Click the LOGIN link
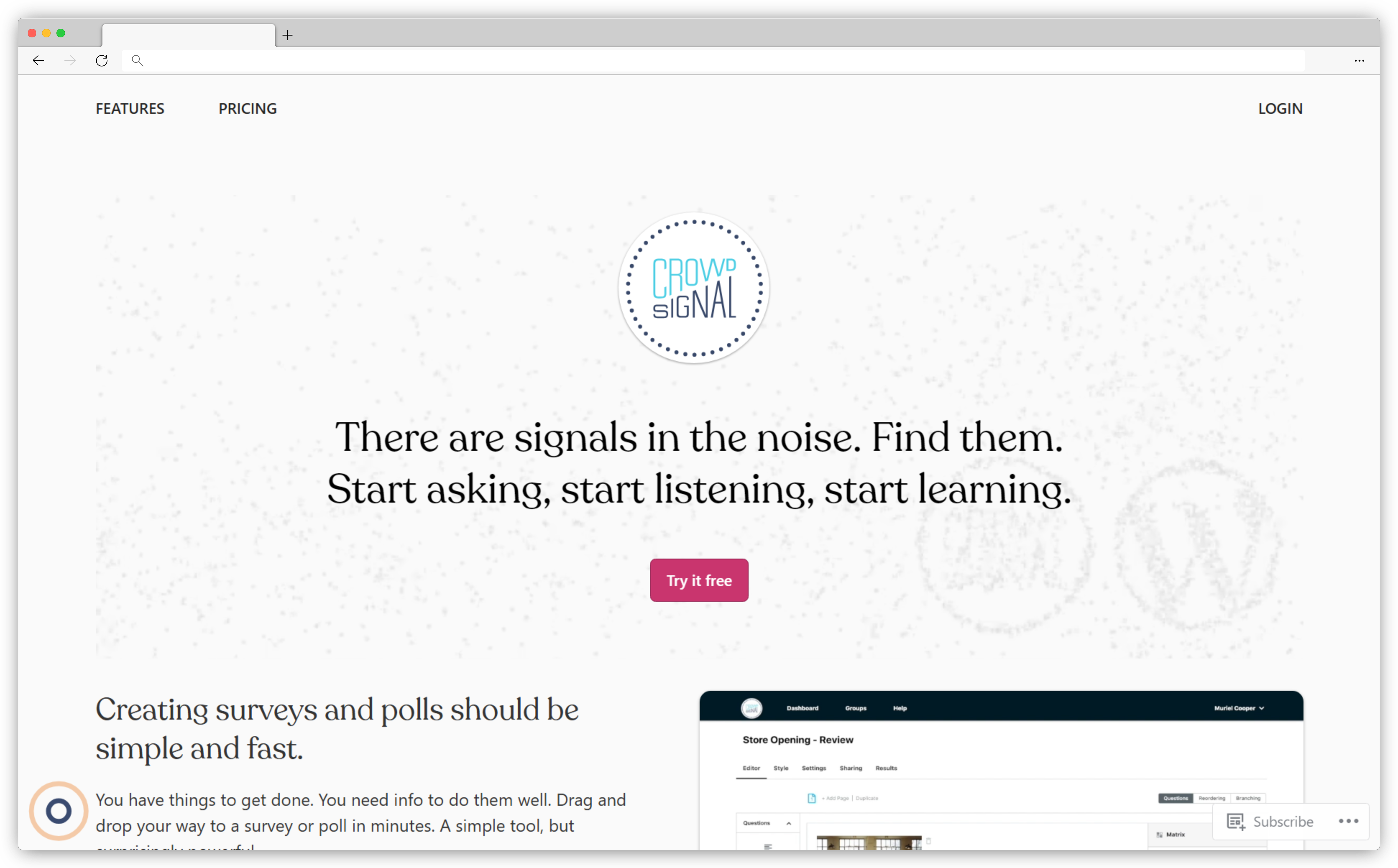1398x868 pixels. 1280,108
